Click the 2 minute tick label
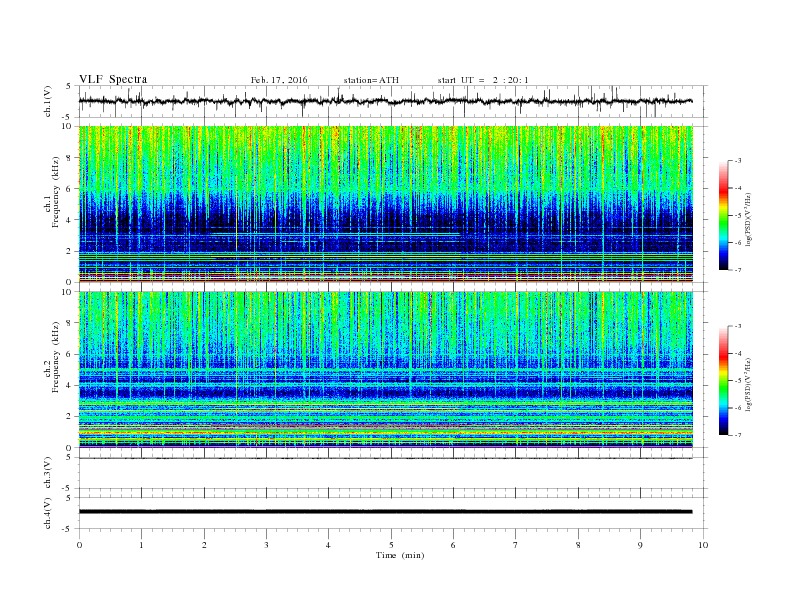Image resolution: width=792 pixels, height=612 pixels. coord(204,545)
